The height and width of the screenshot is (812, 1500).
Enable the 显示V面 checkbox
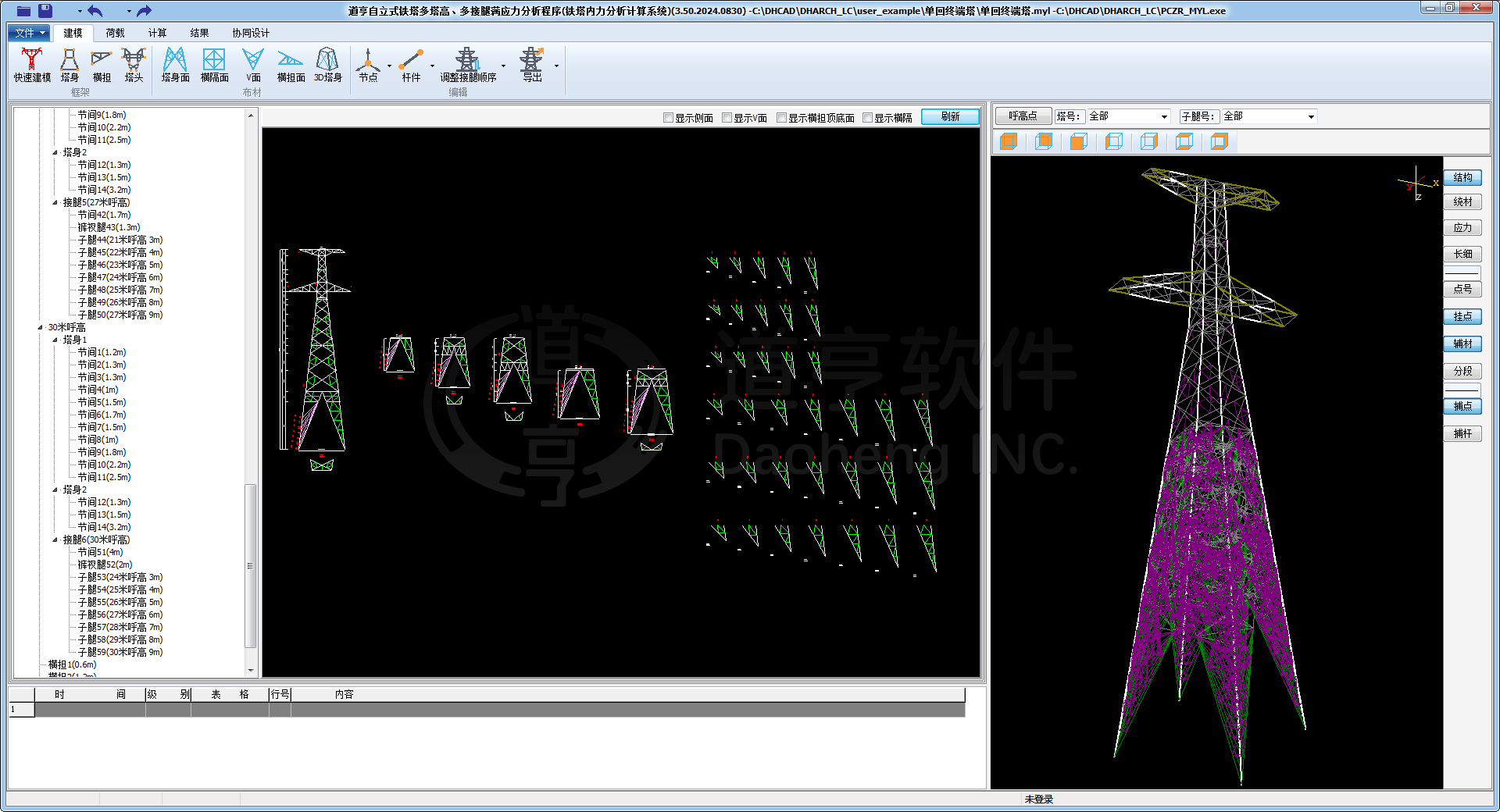coord(727,118)
